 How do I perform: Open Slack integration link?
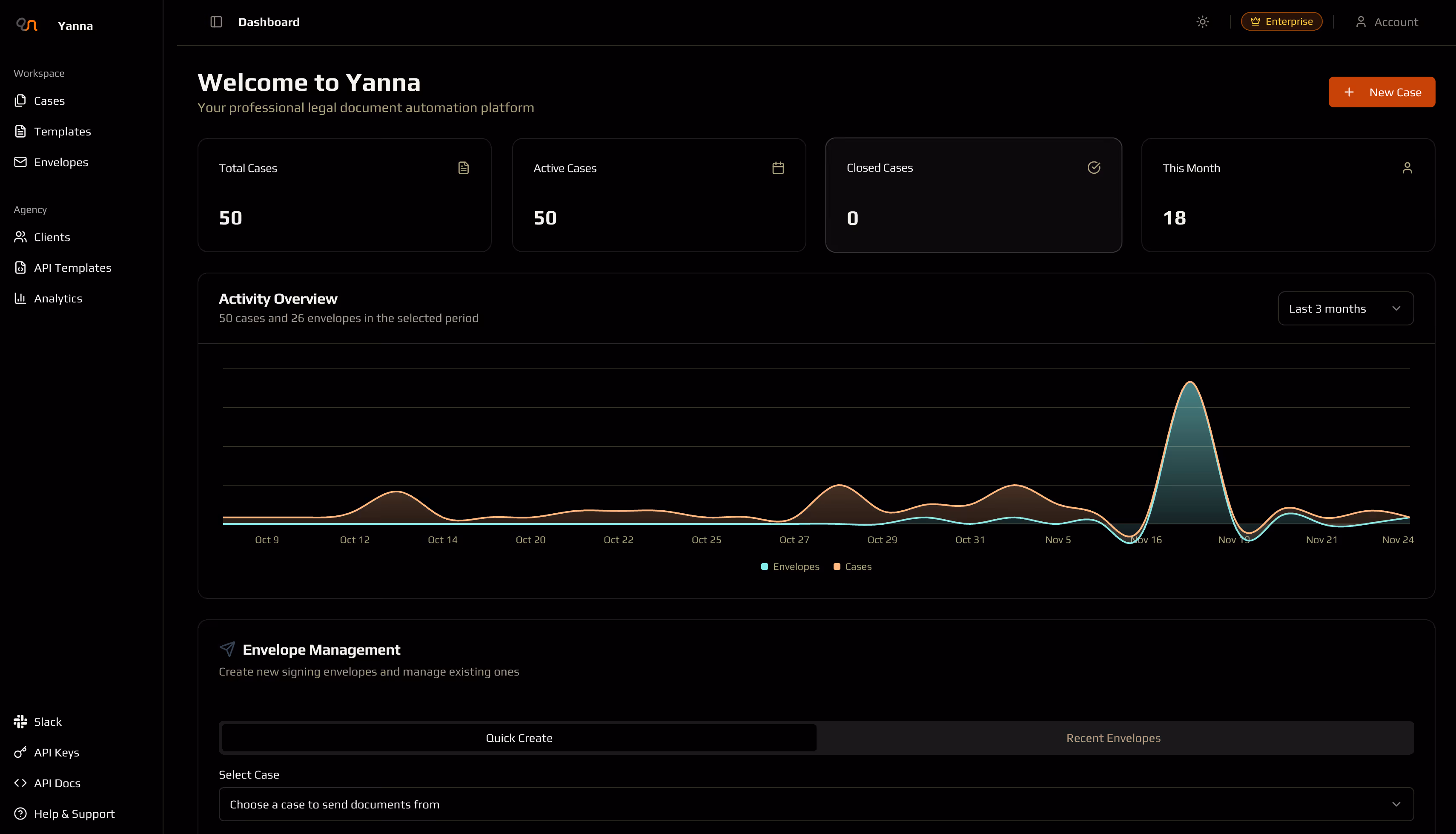(48, 722)
